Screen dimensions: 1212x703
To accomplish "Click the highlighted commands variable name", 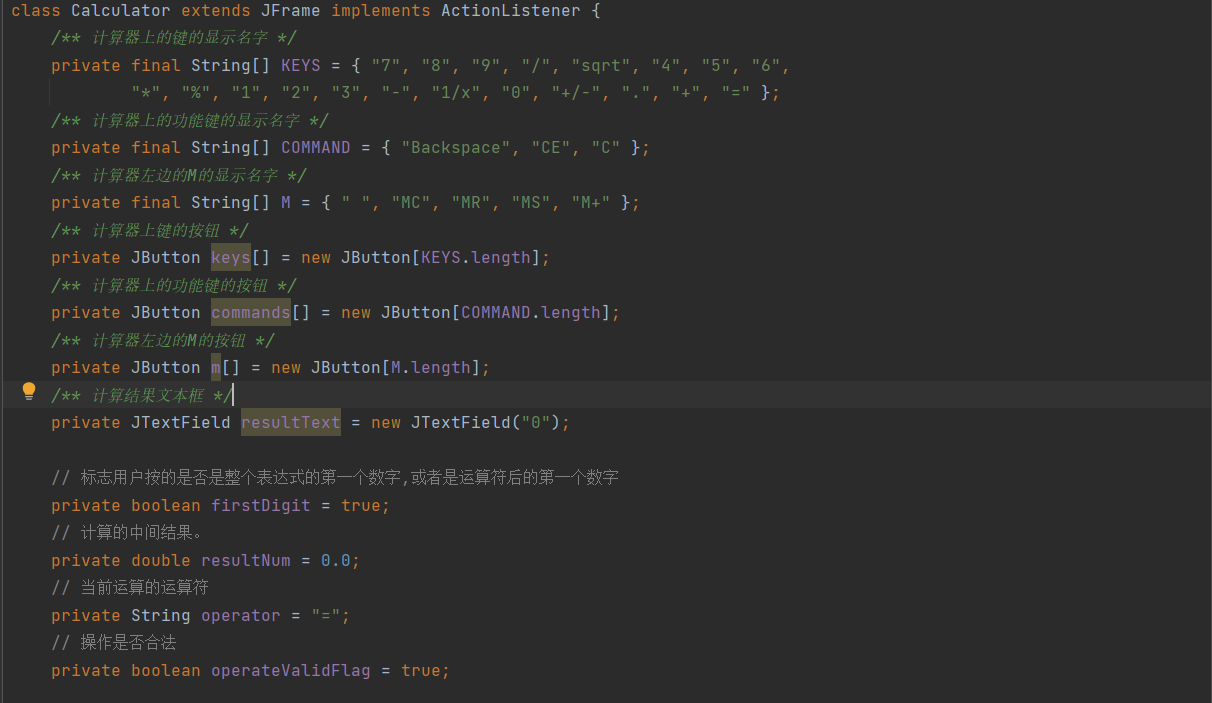I will tap(250, 313).
